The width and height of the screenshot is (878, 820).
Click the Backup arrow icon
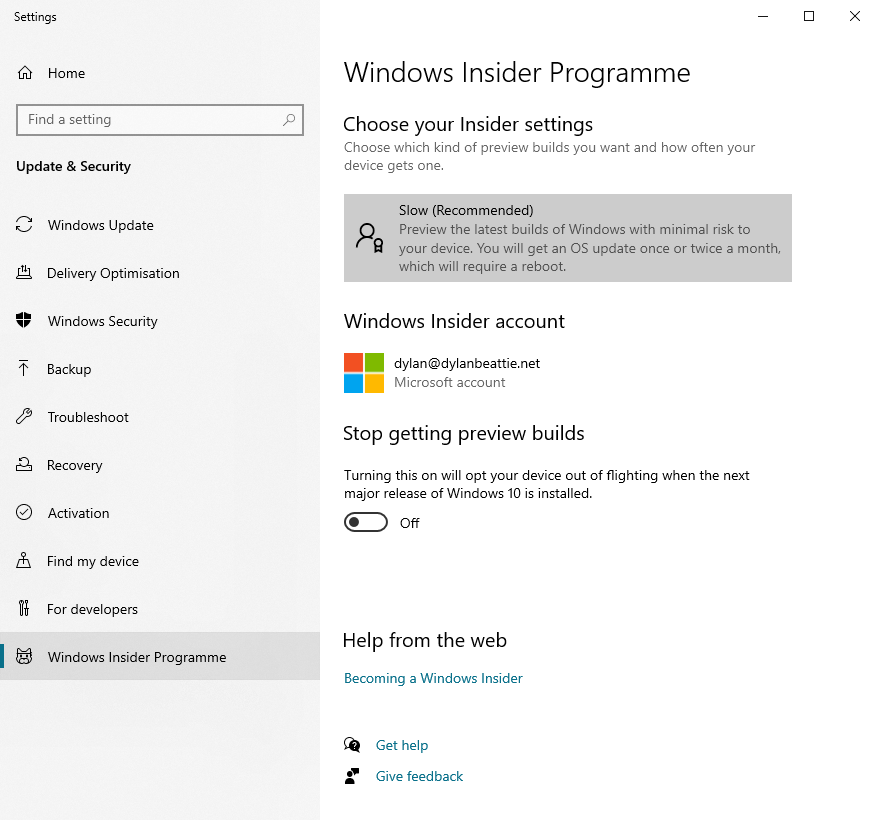[x=24, y=369]
